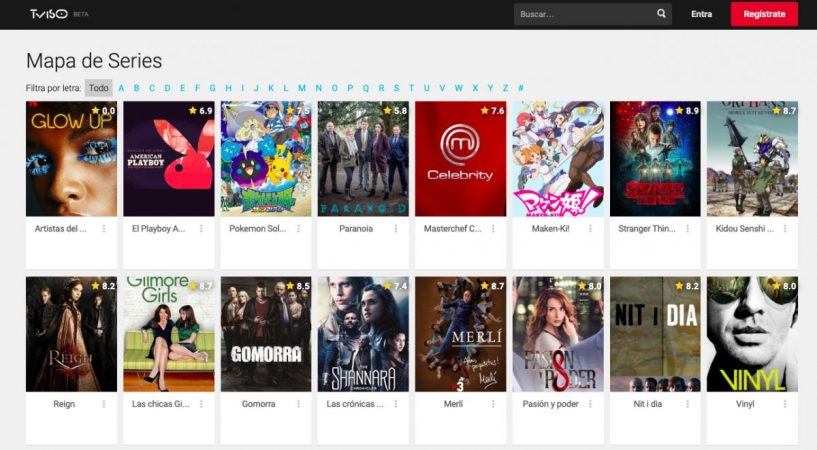Filter series by letter E

[x=182, y=88]
